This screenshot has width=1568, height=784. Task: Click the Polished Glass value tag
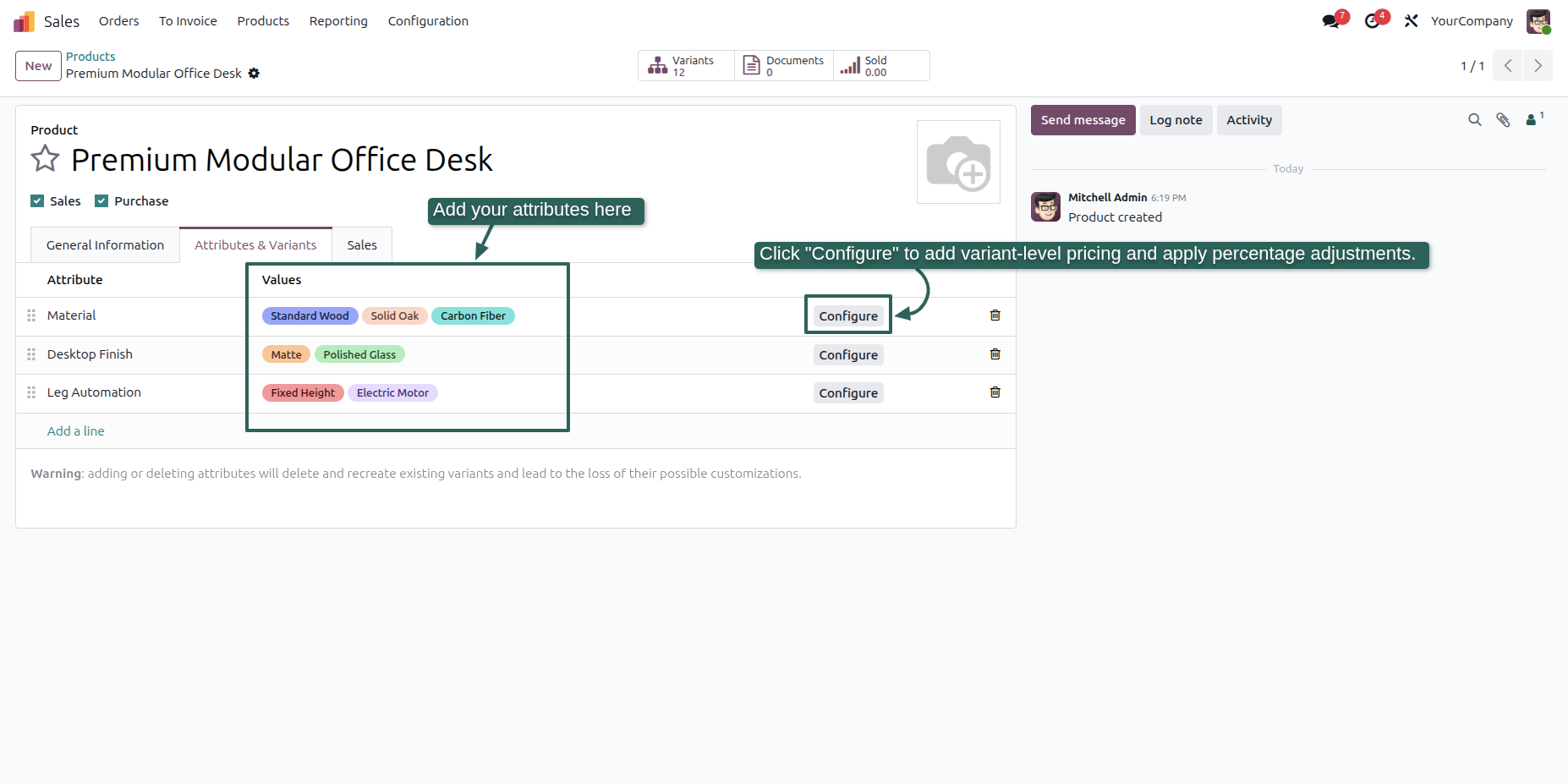359,354
